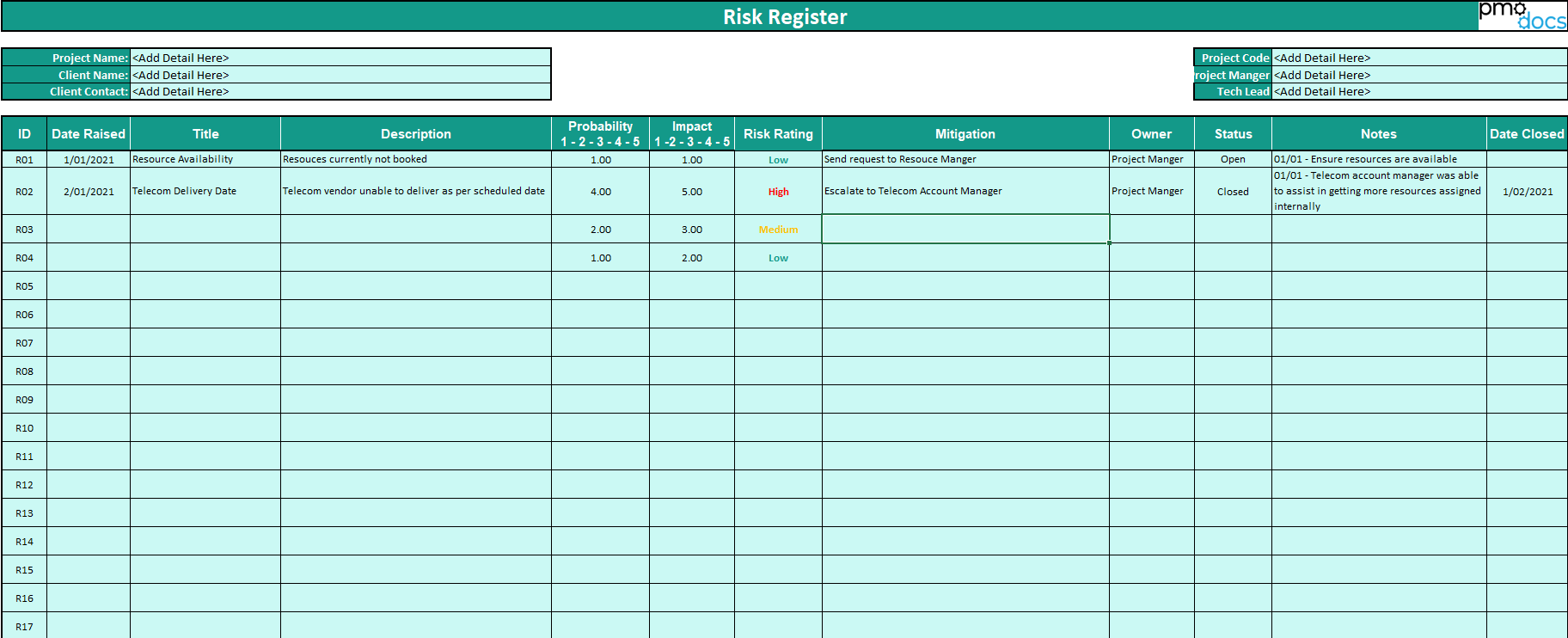Click the 'Telecom vendor unable to deliver' description

coord(416,191)
